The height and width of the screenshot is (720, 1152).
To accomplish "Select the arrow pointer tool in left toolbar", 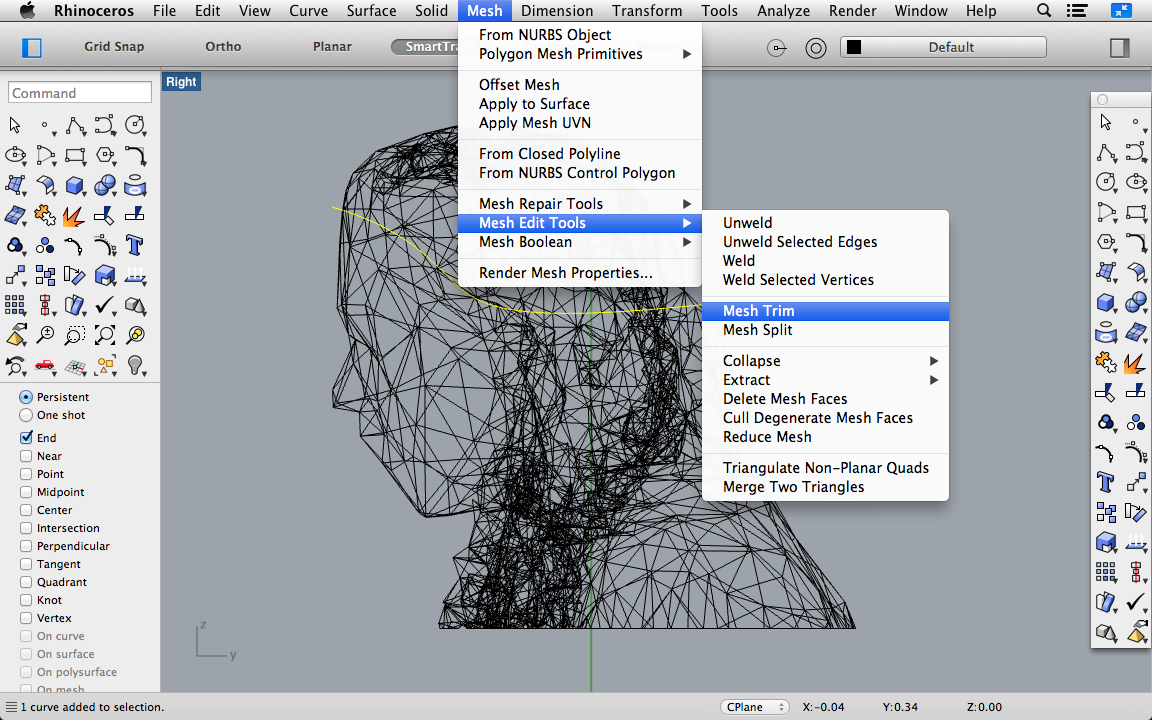I will [15, 125].
